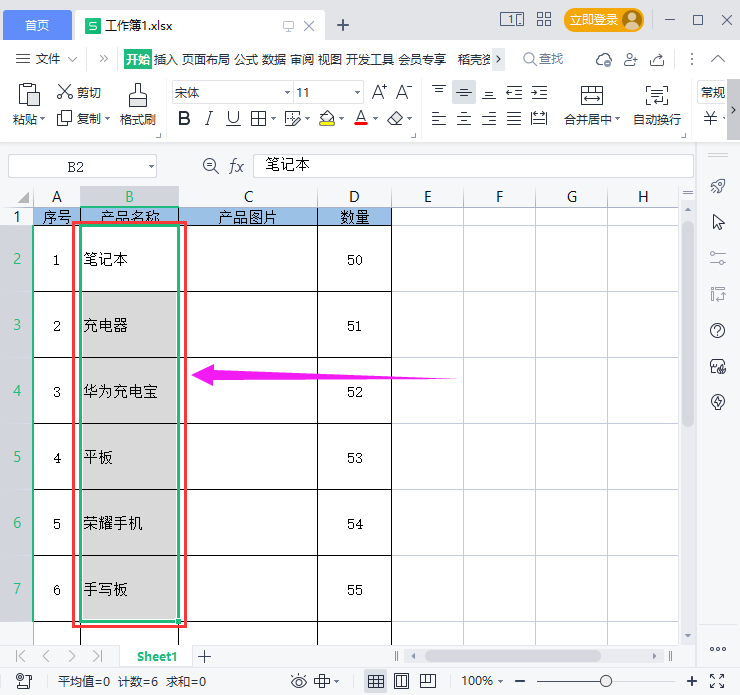The width and height of the screenshot is (740, 695).
Task: Apply the yellow fill color swatch
Action: click(x=327, y=118)
